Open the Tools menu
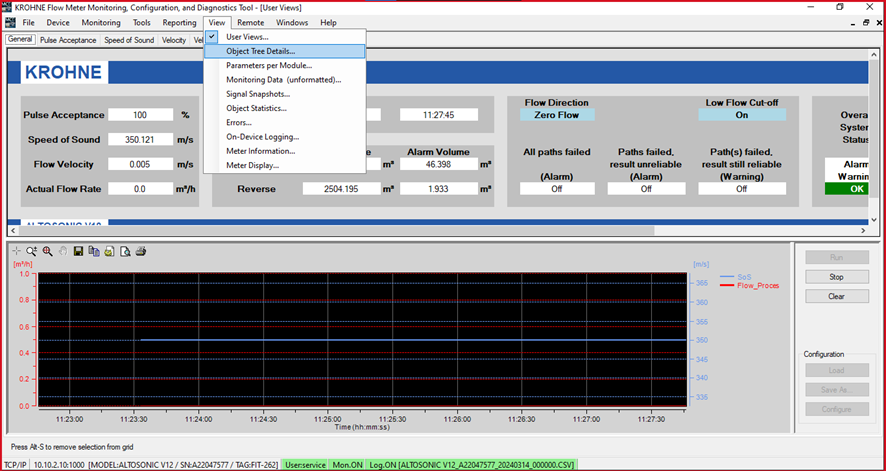Viewport: 886px width, 471px height. point(142,23)
